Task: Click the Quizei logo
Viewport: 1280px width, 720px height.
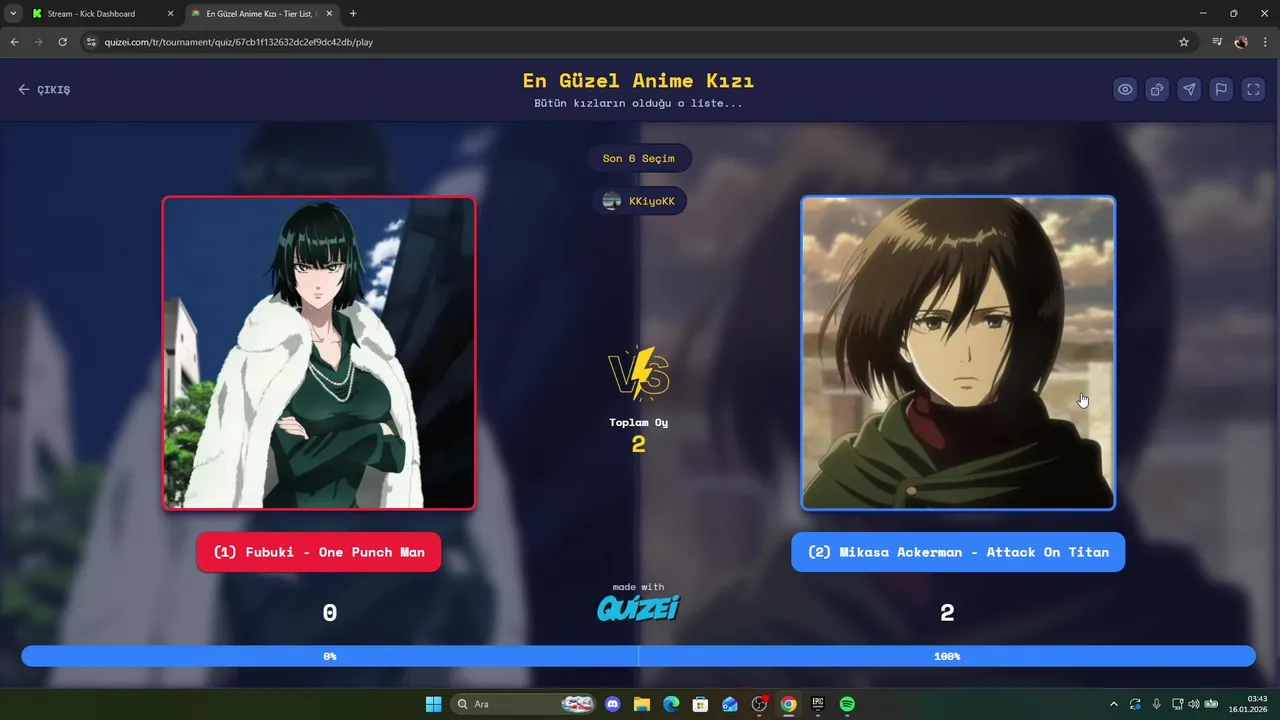Action: point(638,607)
